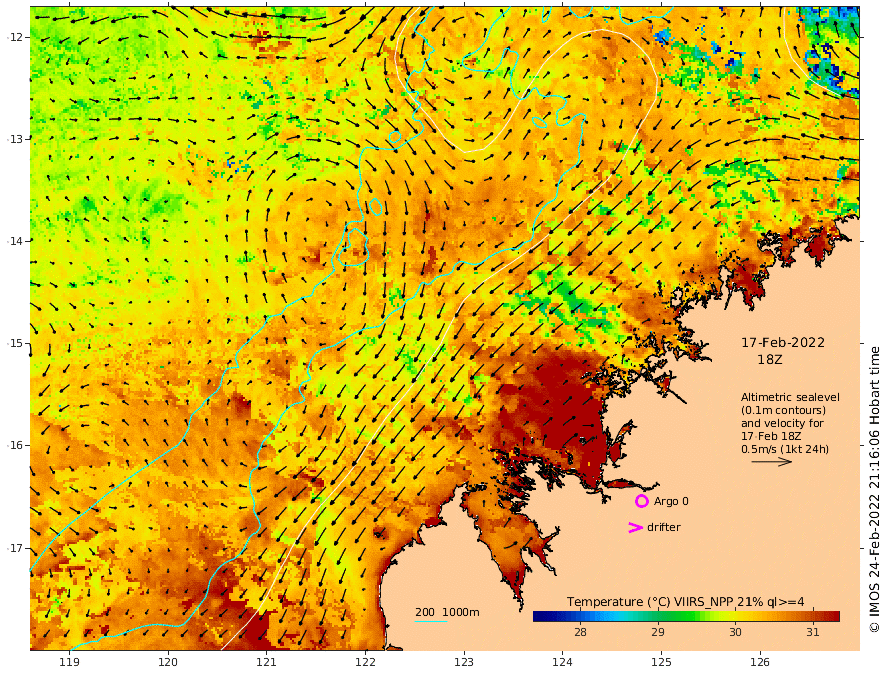Click the 18Z time label

coord(769,360)
